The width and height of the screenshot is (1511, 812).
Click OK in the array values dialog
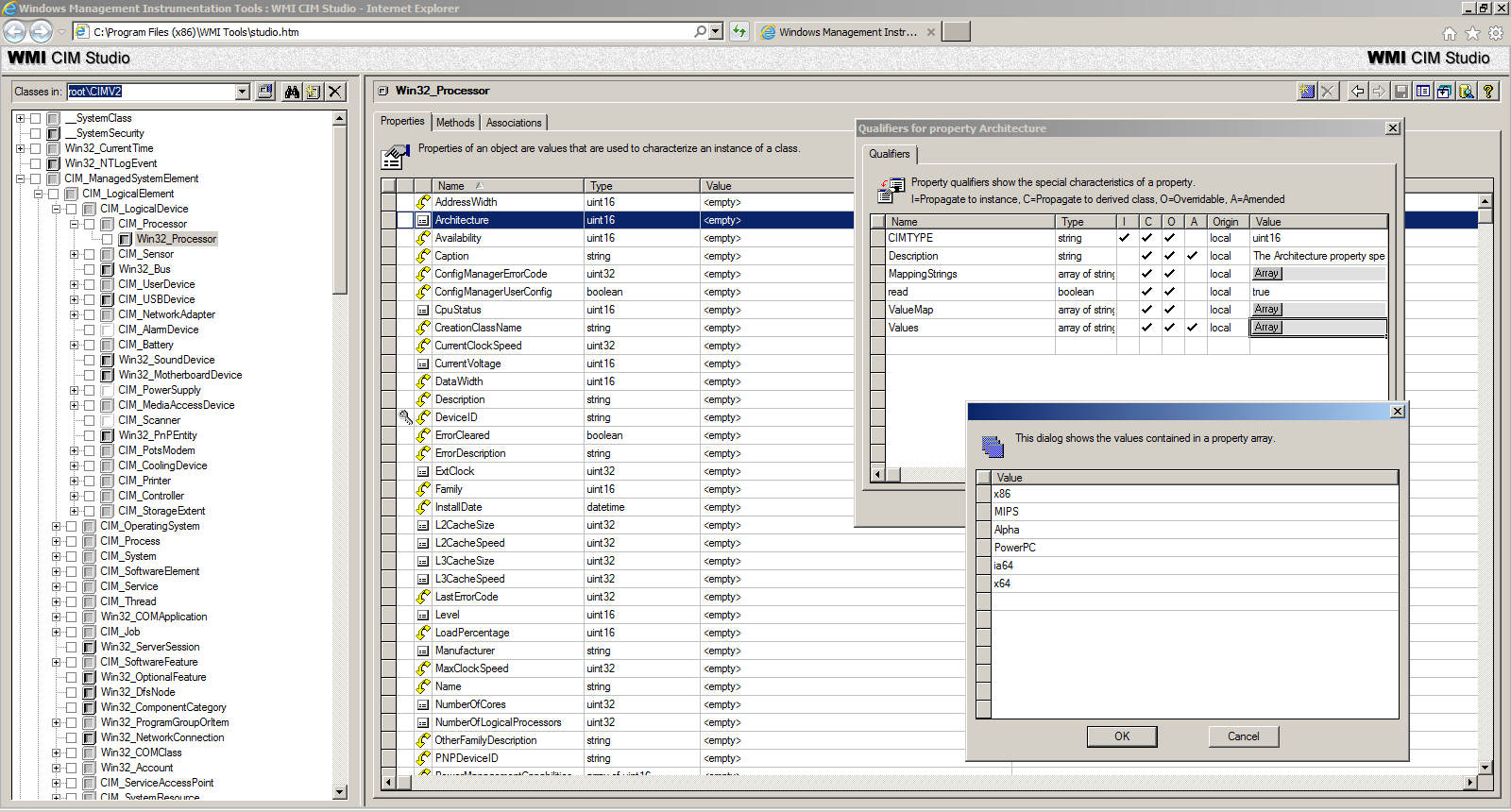[1122, 736]
